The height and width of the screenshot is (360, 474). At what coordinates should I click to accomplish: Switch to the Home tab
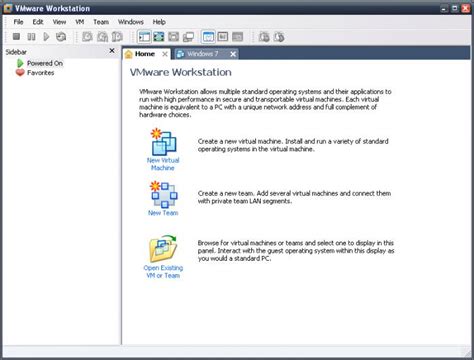[x=146, y=54]
